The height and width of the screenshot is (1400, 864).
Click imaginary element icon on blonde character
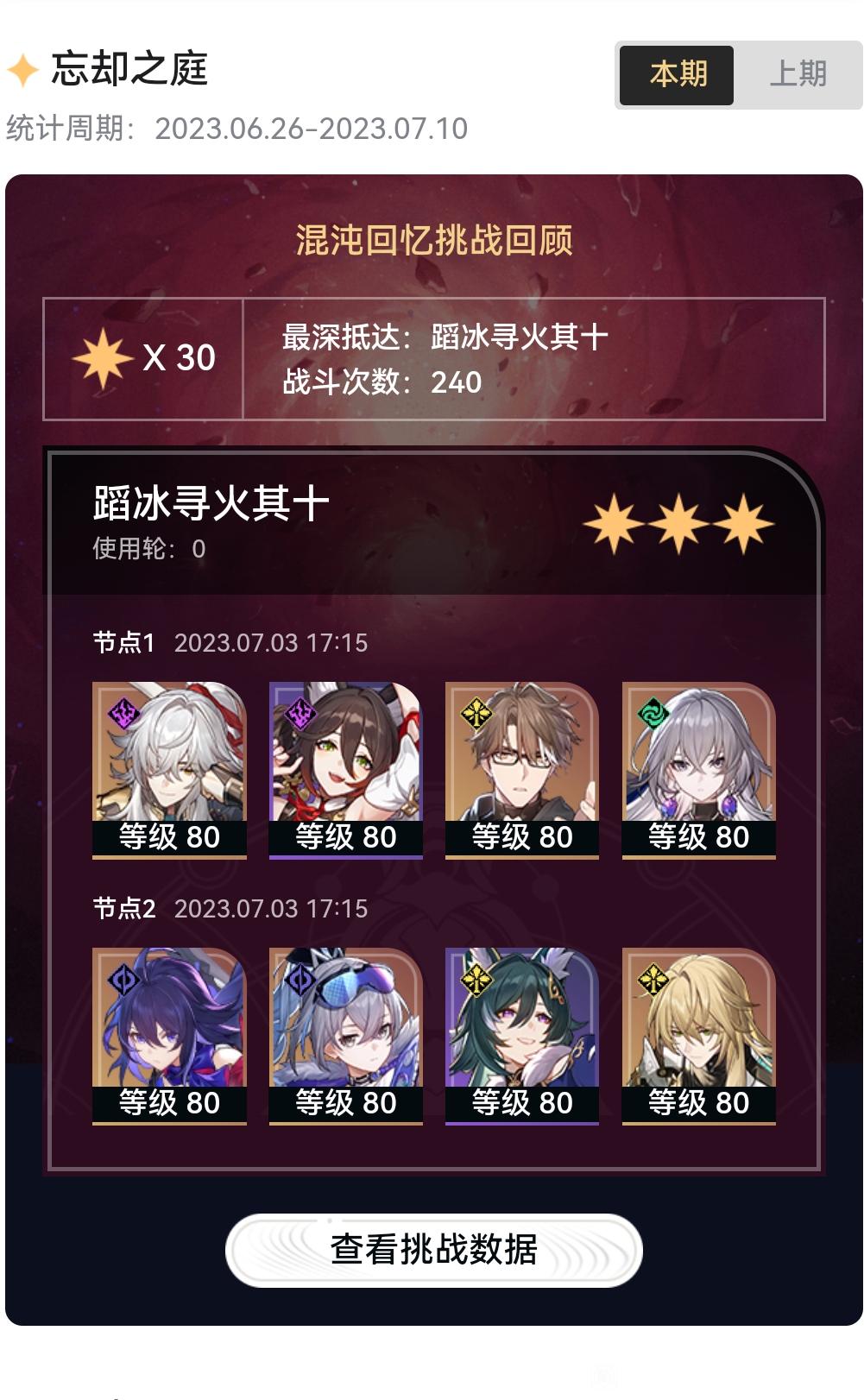(x=653, y=980)
